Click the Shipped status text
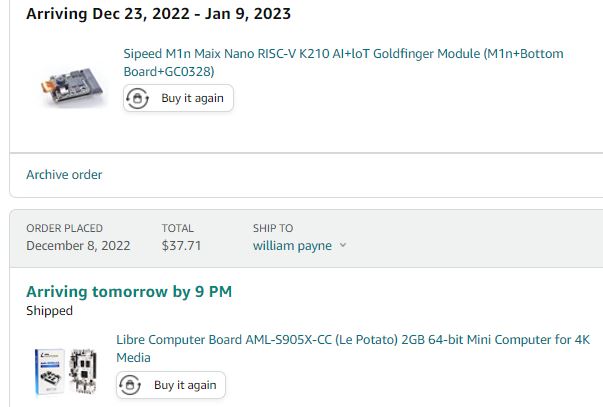Image resolution: width=603 pixels, height=407 pixels. (x=49, y=310)
